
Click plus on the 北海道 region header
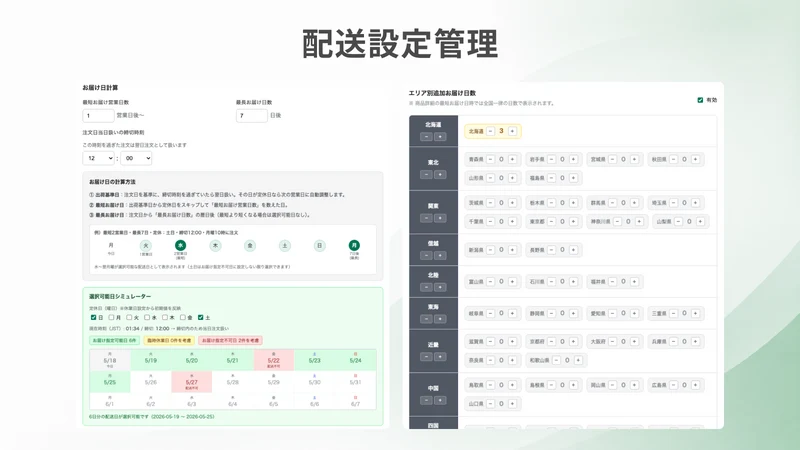(x=440, y=137)
